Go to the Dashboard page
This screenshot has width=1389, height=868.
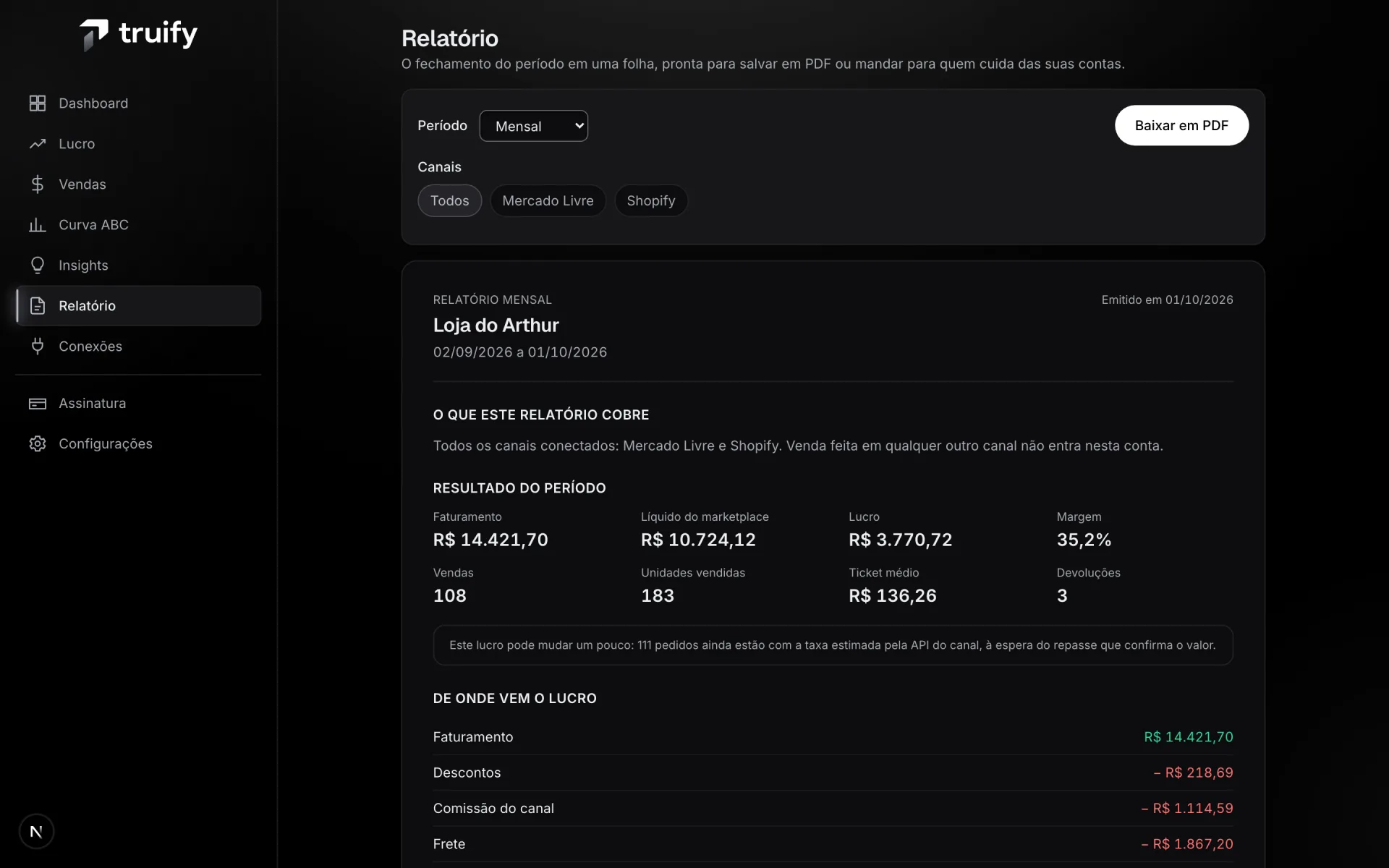138,103
